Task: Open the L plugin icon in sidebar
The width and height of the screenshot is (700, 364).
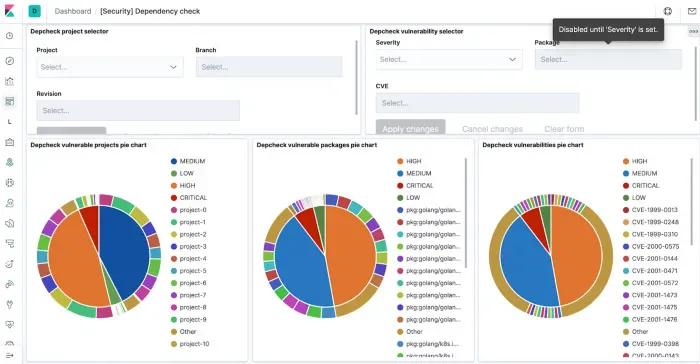Action: coord(9,122)
